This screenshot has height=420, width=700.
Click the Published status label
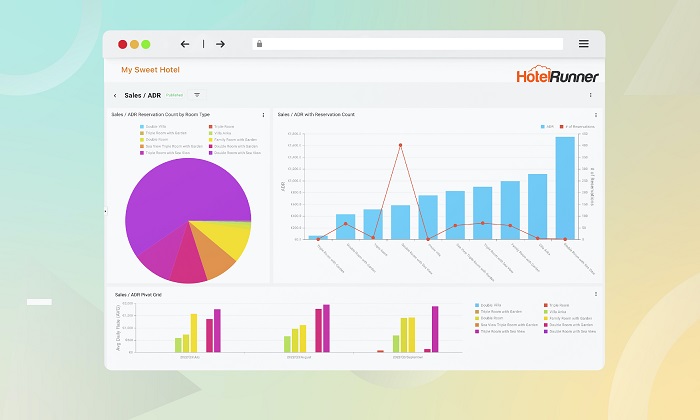pos(174,95)
